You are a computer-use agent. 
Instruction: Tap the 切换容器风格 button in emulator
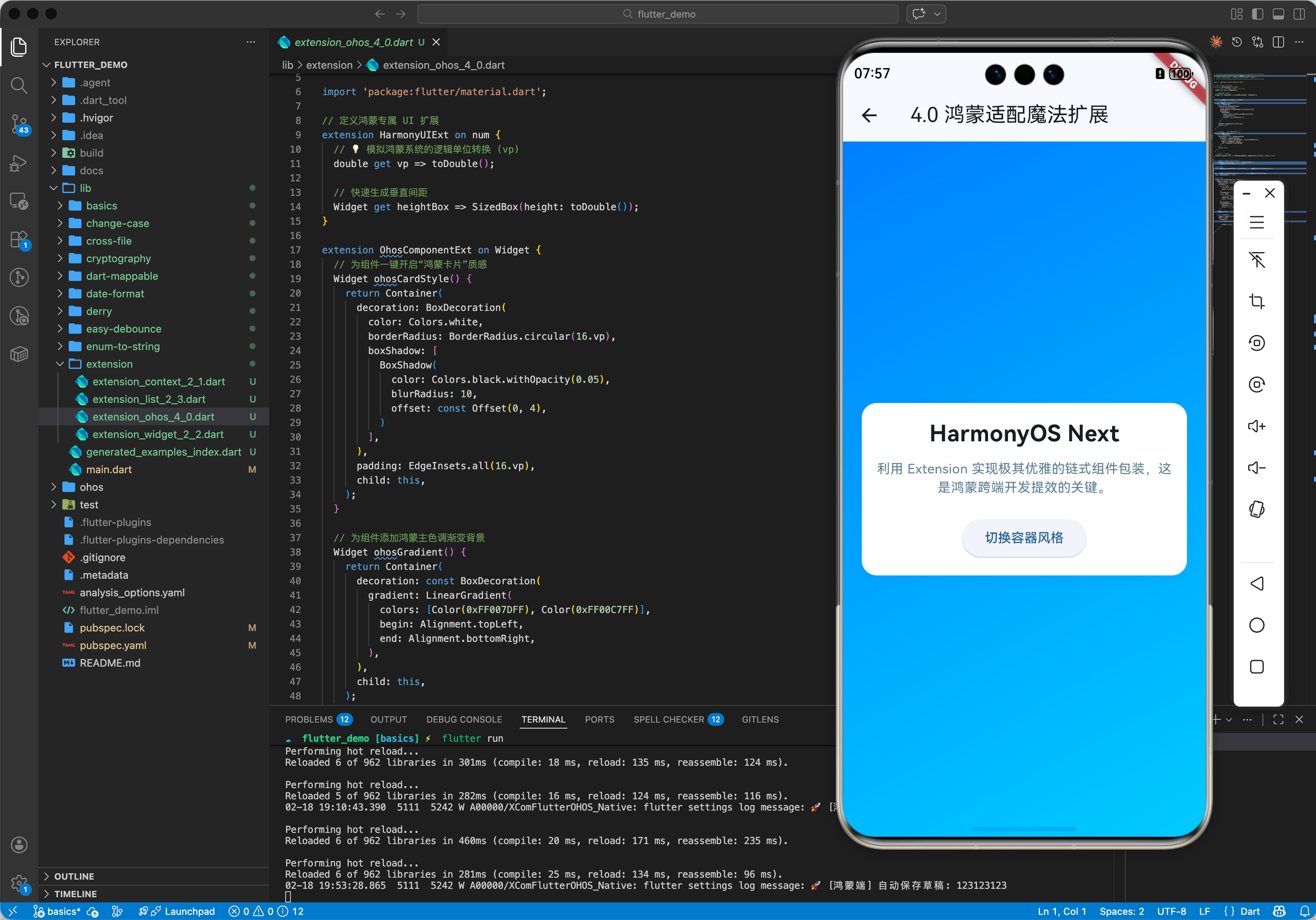coord(1024,538)
